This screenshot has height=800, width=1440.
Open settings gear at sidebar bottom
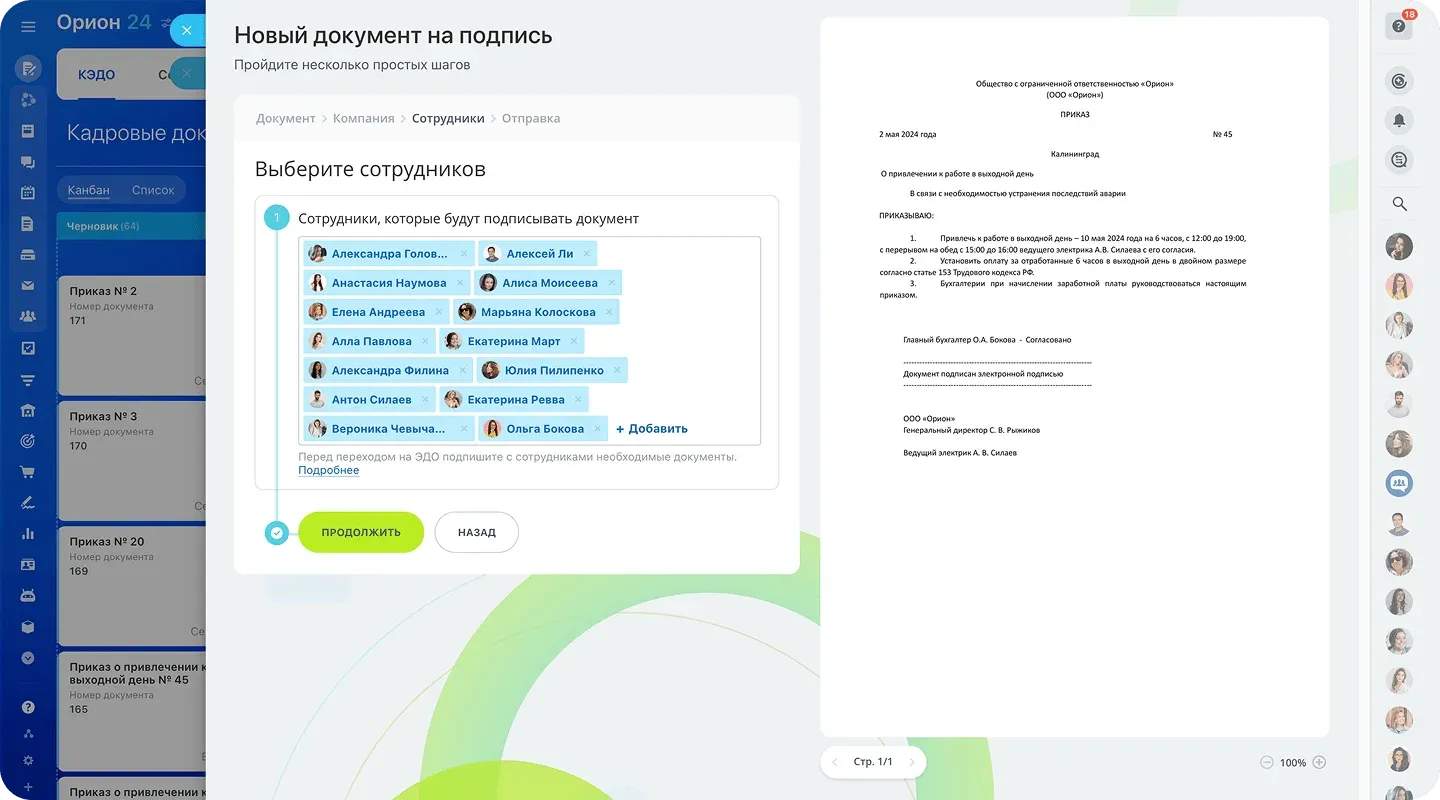(x=28, y=758)
